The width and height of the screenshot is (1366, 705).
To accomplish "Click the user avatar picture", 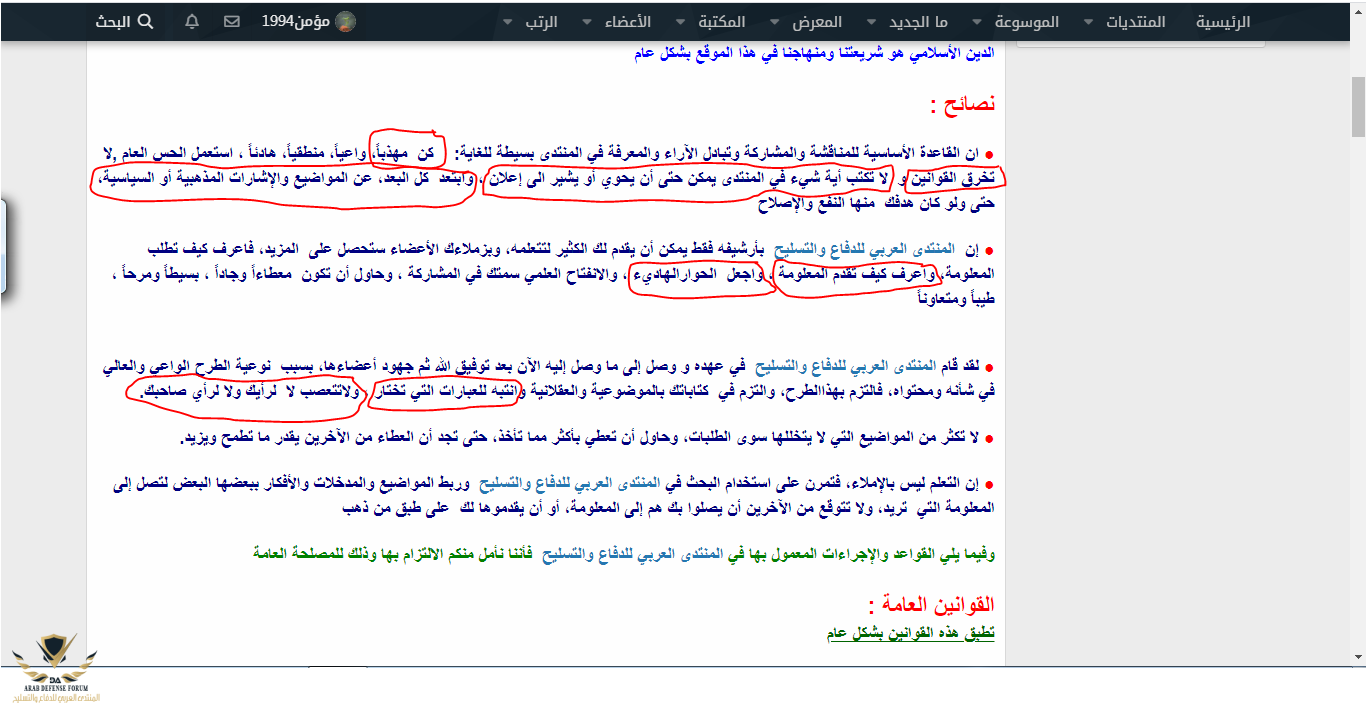I will [x=345, y=21].
